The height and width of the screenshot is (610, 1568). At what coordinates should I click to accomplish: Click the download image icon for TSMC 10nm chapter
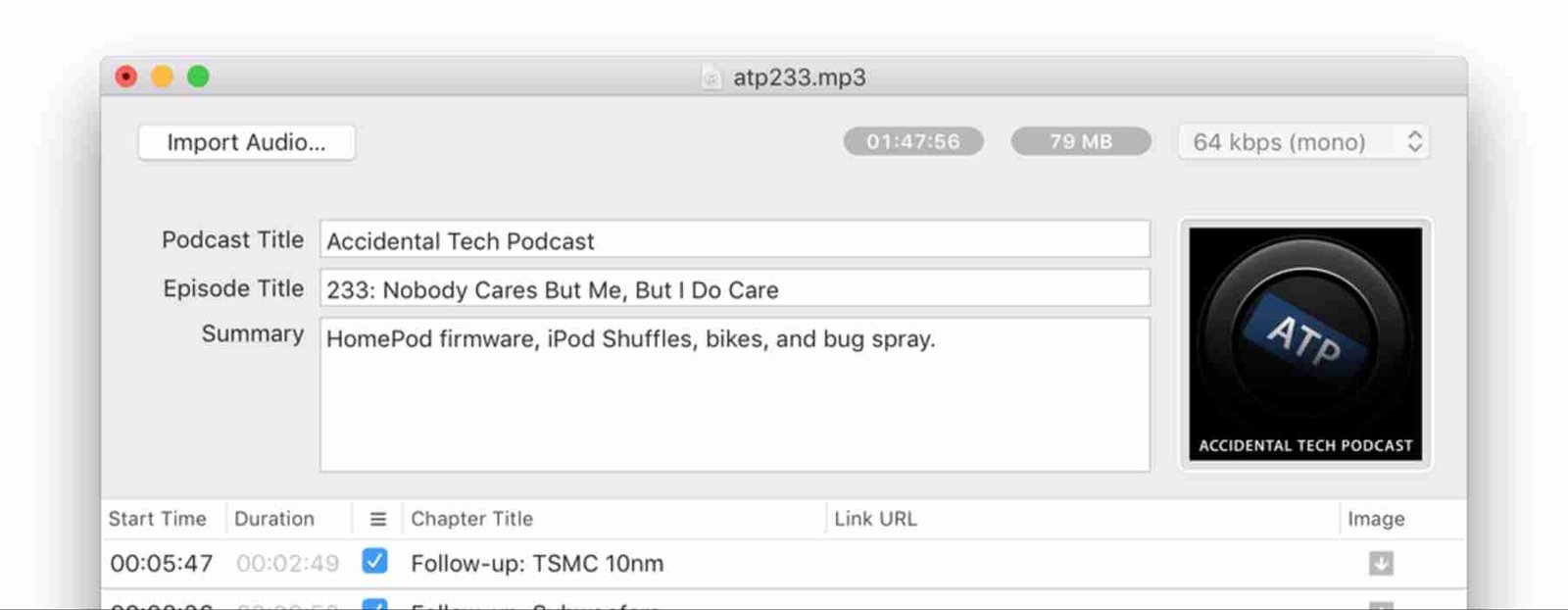(x=1381, y=563)
